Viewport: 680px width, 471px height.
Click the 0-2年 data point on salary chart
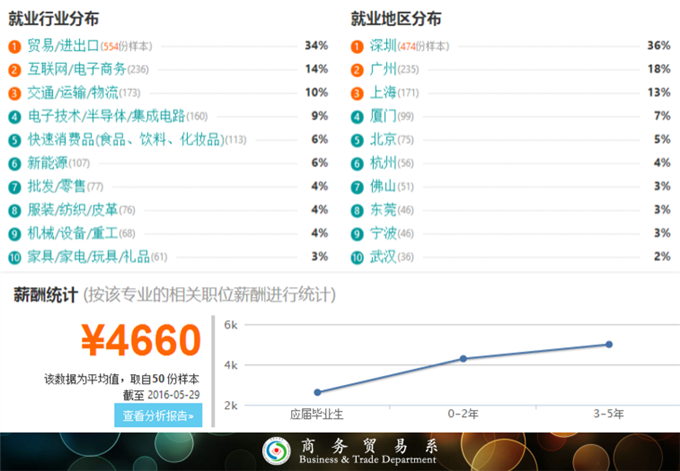(463, 358)
